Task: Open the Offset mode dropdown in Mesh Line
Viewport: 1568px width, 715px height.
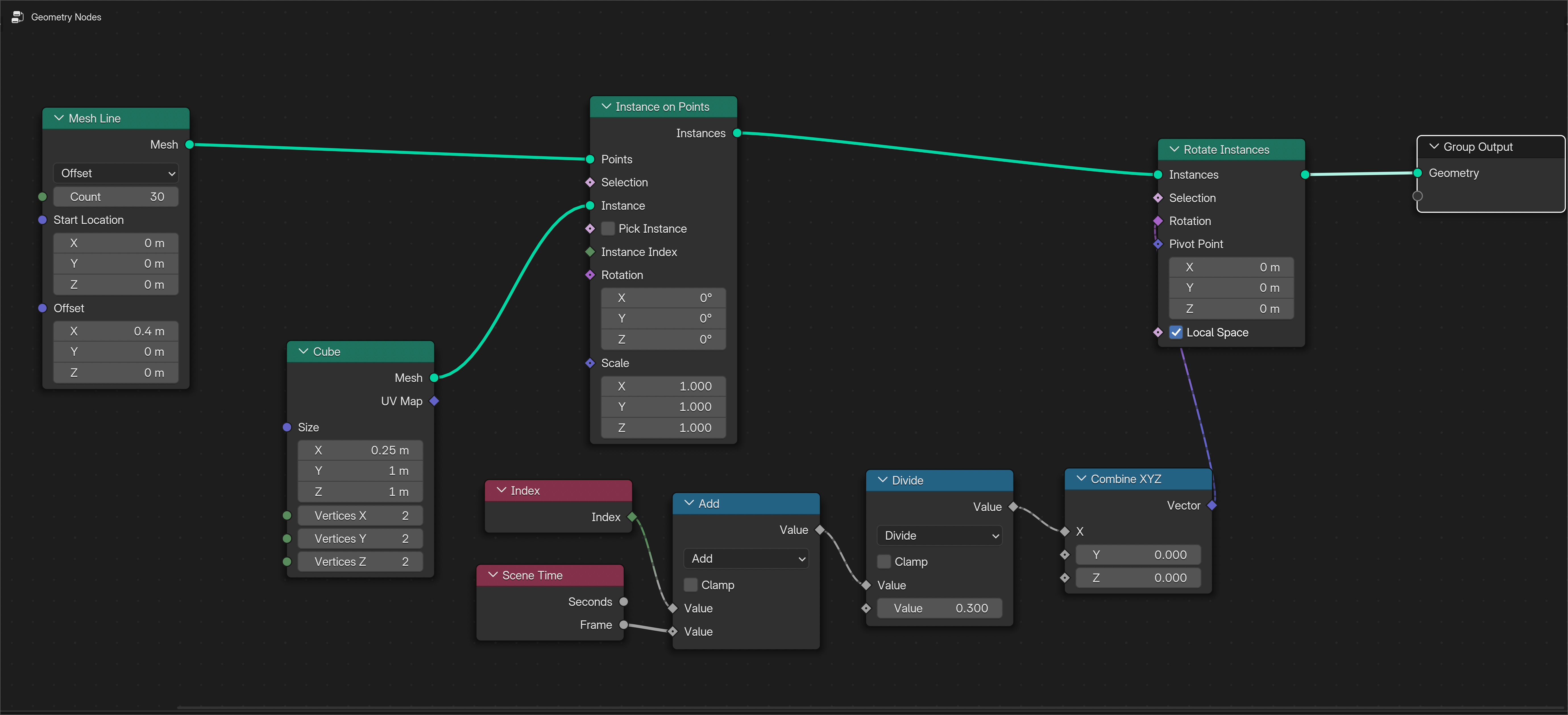Action: pos(116,173)
